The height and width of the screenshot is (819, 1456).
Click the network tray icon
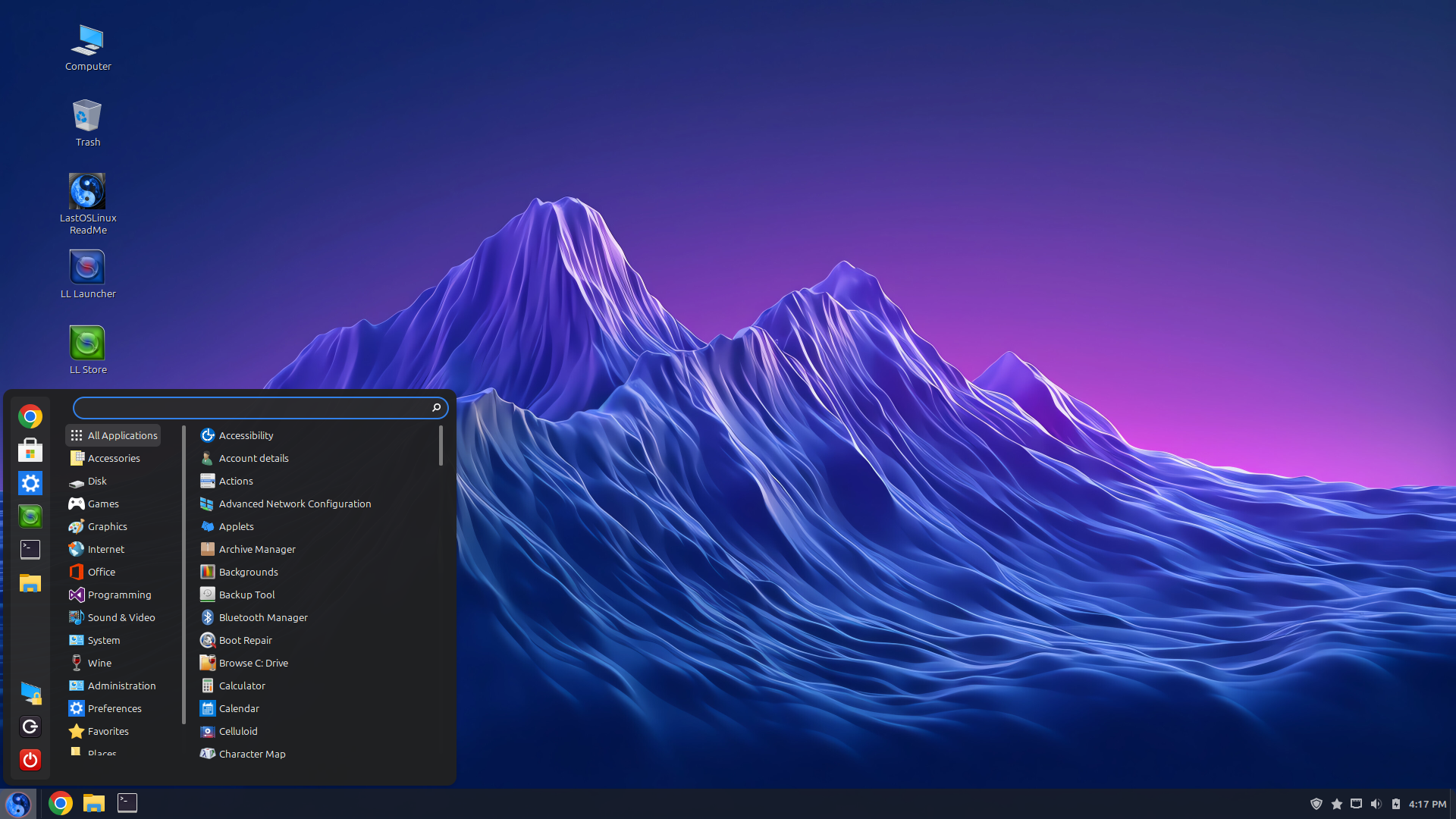[x=1356, y=804]
